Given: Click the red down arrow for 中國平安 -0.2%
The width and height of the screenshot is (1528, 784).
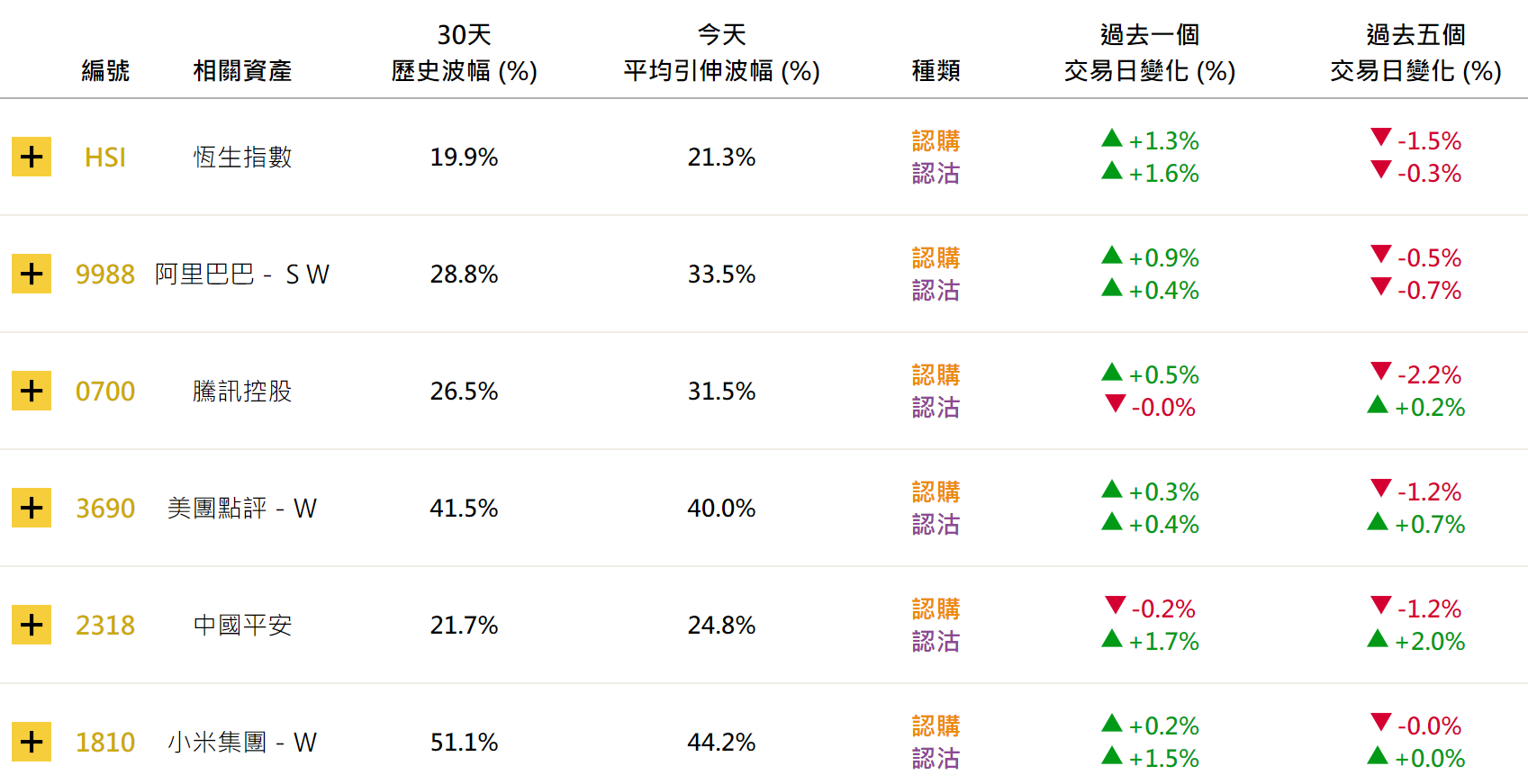Looking at the screenshot, I should (1115, 605).
